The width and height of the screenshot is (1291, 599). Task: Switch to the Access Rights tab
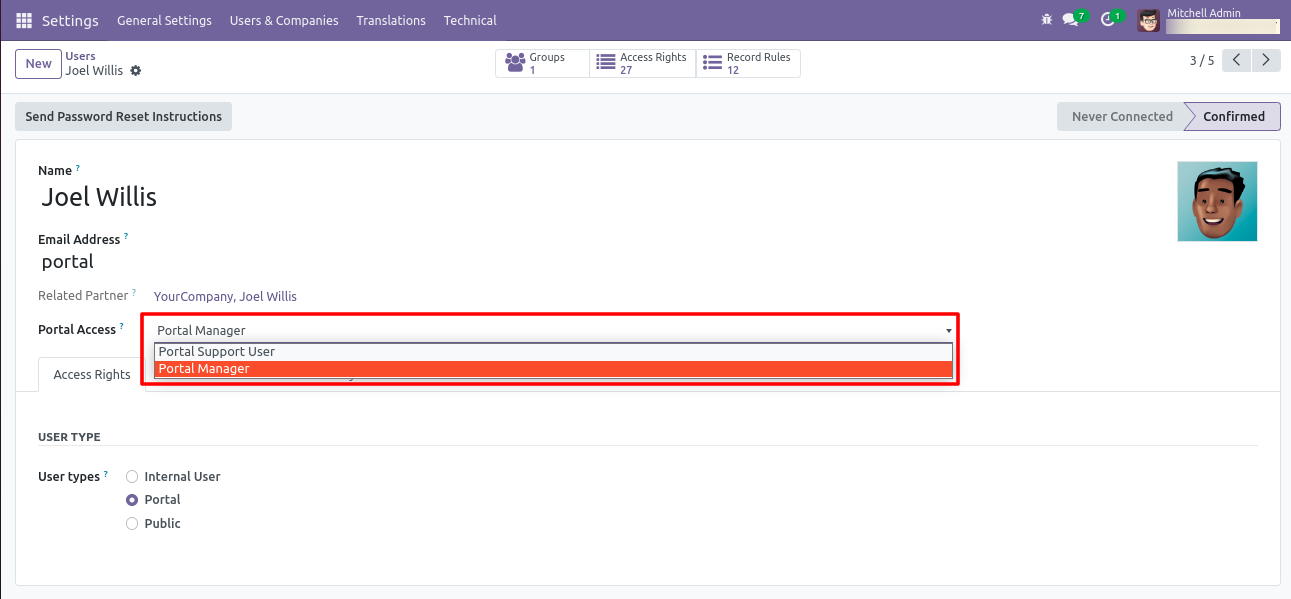pyautogui.click(x=92, y=374)
